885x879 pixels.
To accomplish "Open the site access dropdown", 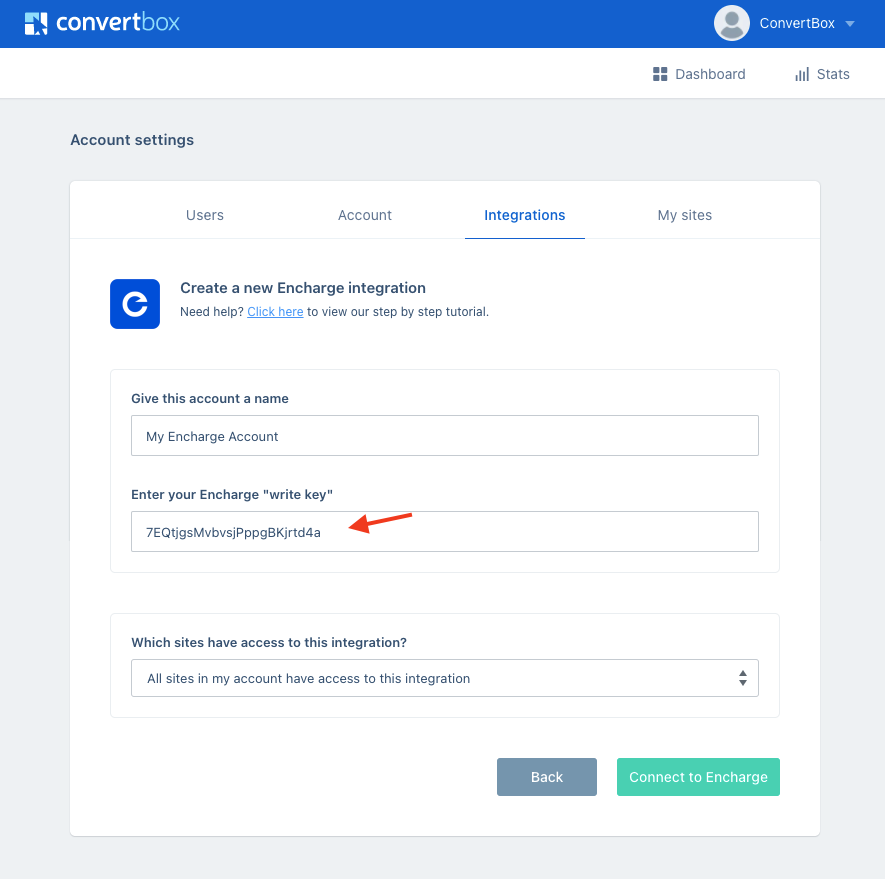I will point(445,678).
